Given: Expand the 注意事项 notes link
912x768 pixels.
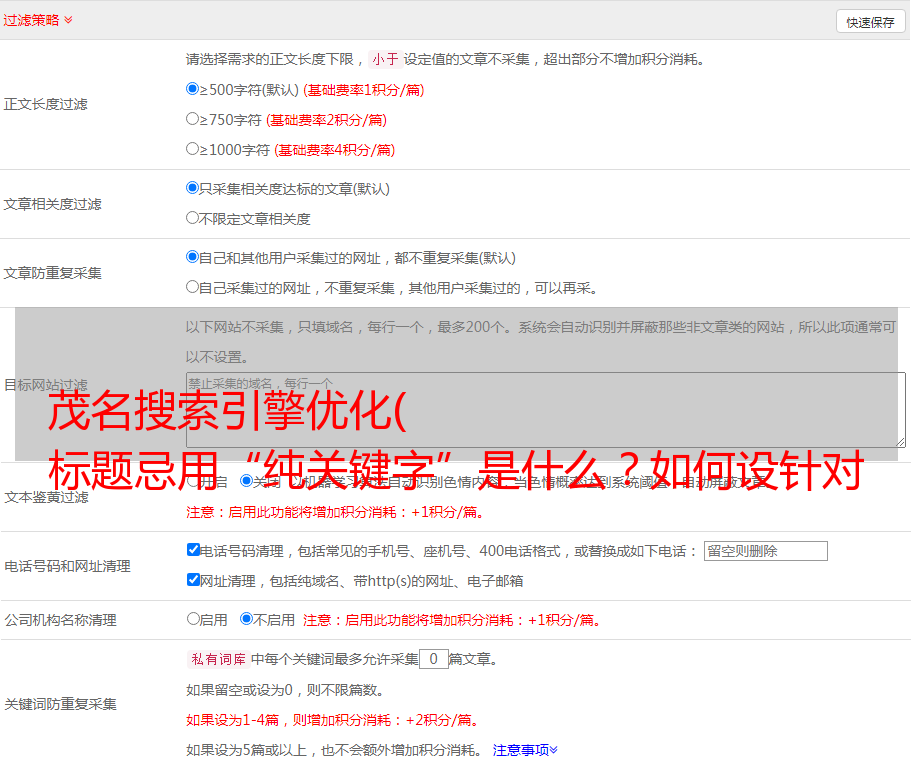Looking at the screenshot, I should click(x=524, y=750).
